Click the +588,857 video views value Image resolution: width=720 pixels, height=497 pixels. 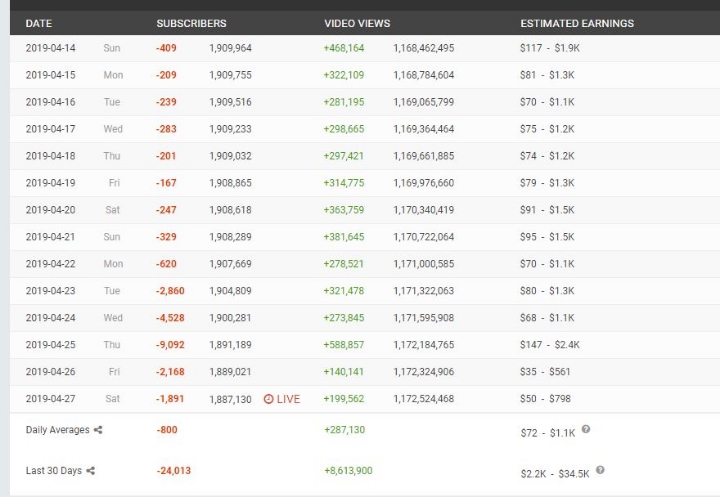343,345
